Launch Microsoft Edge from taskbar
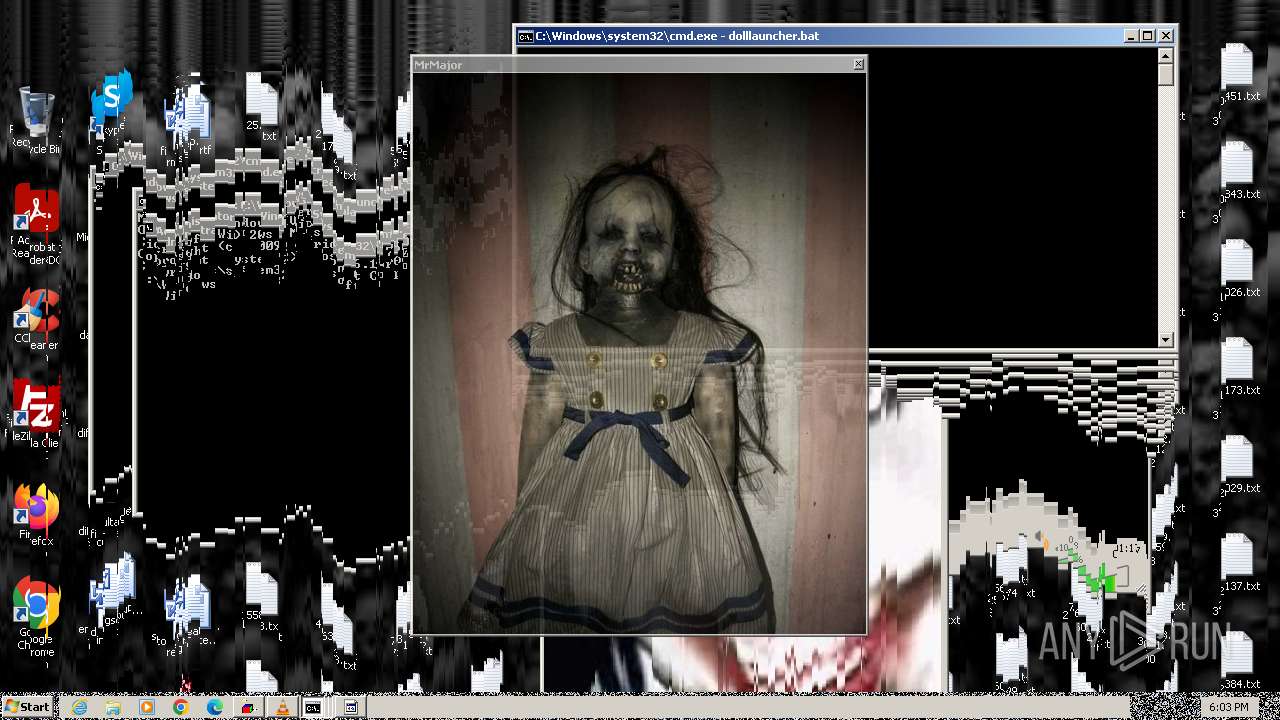This screenshot has height=720, width=1280. click(215, 707)
